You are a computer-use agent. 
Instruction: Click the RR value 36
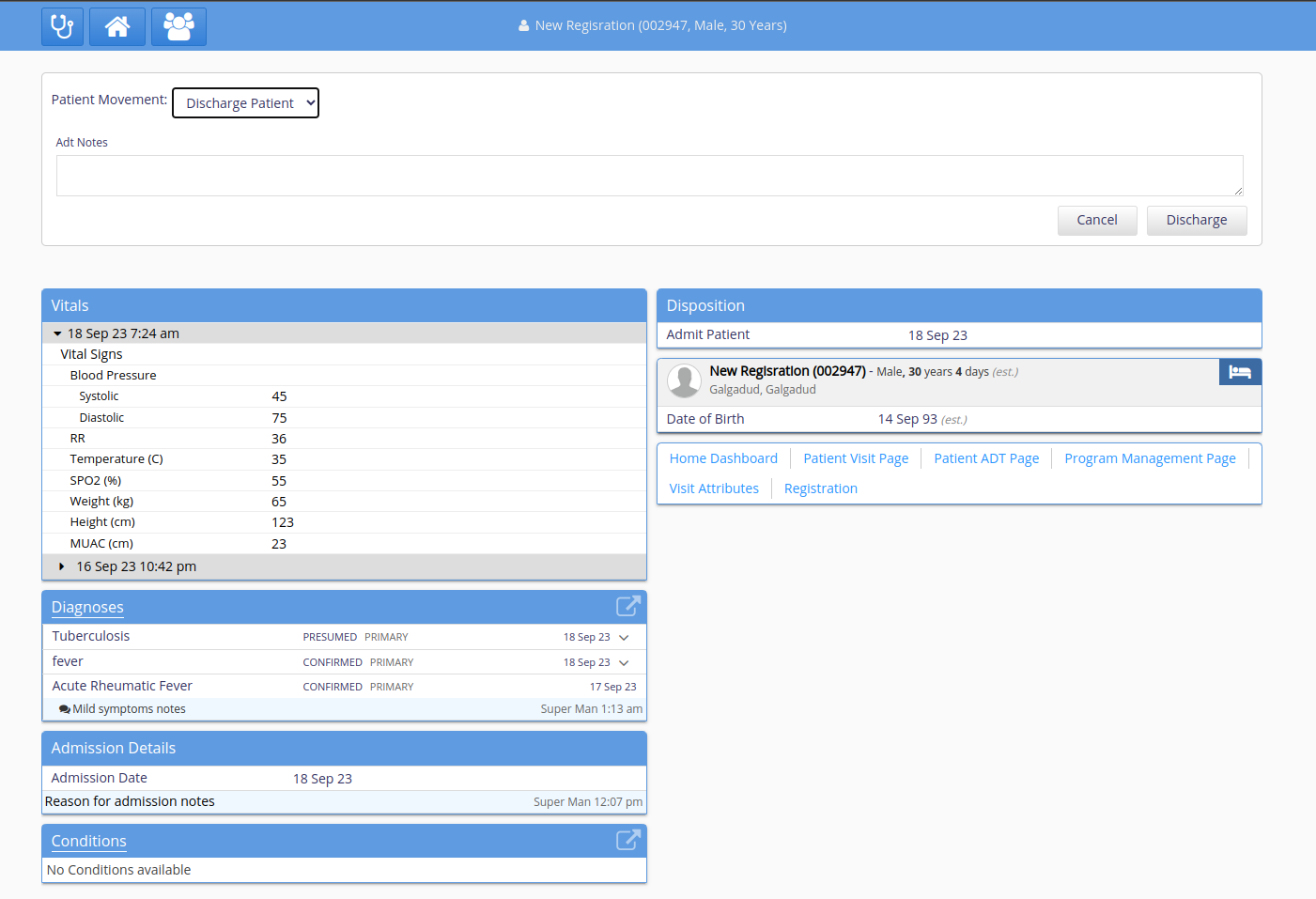pyautogui.click(x=279, y=439)
